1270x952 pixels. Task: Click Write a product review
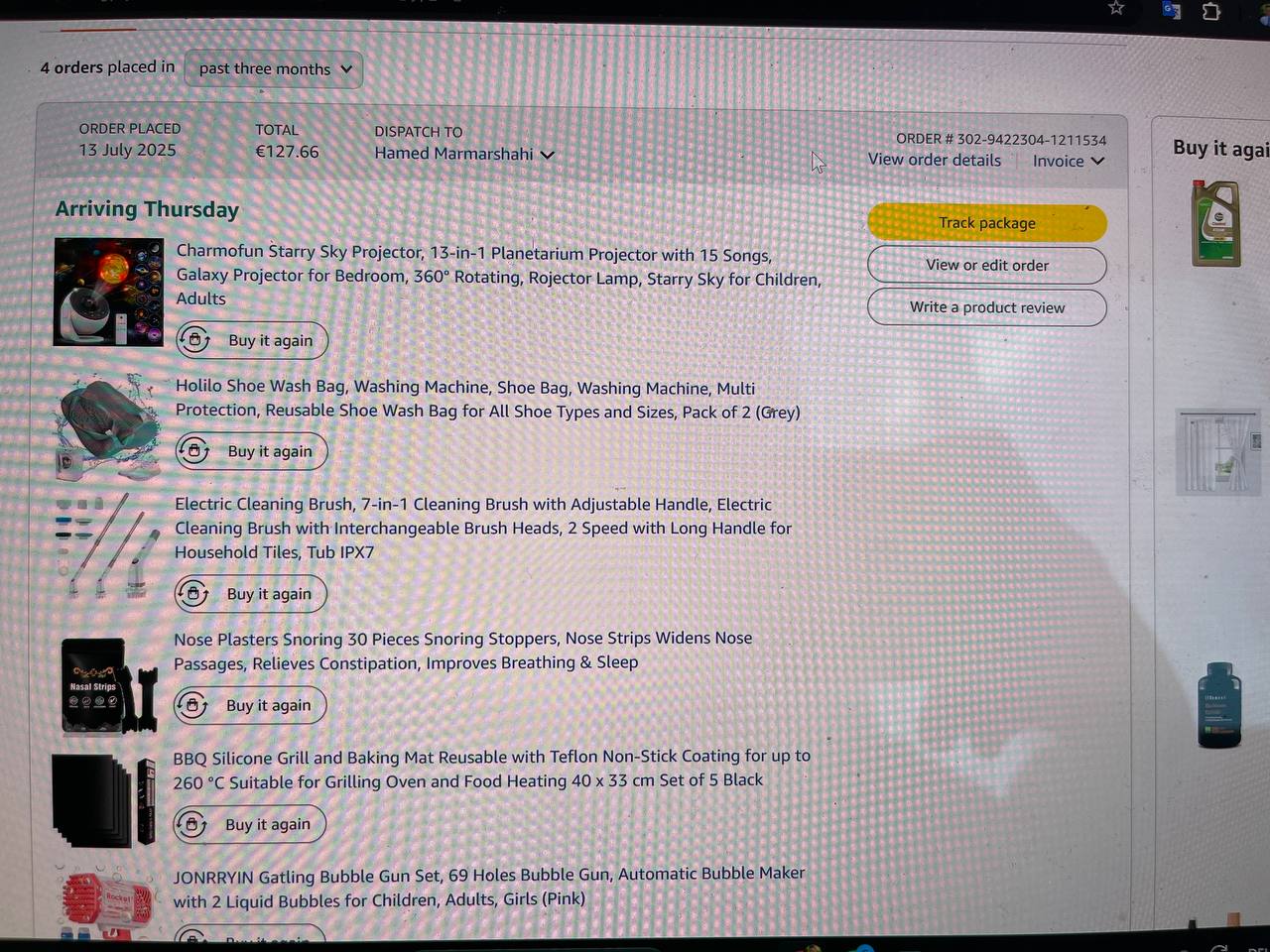pyautogui.click(x=987, y=307)
